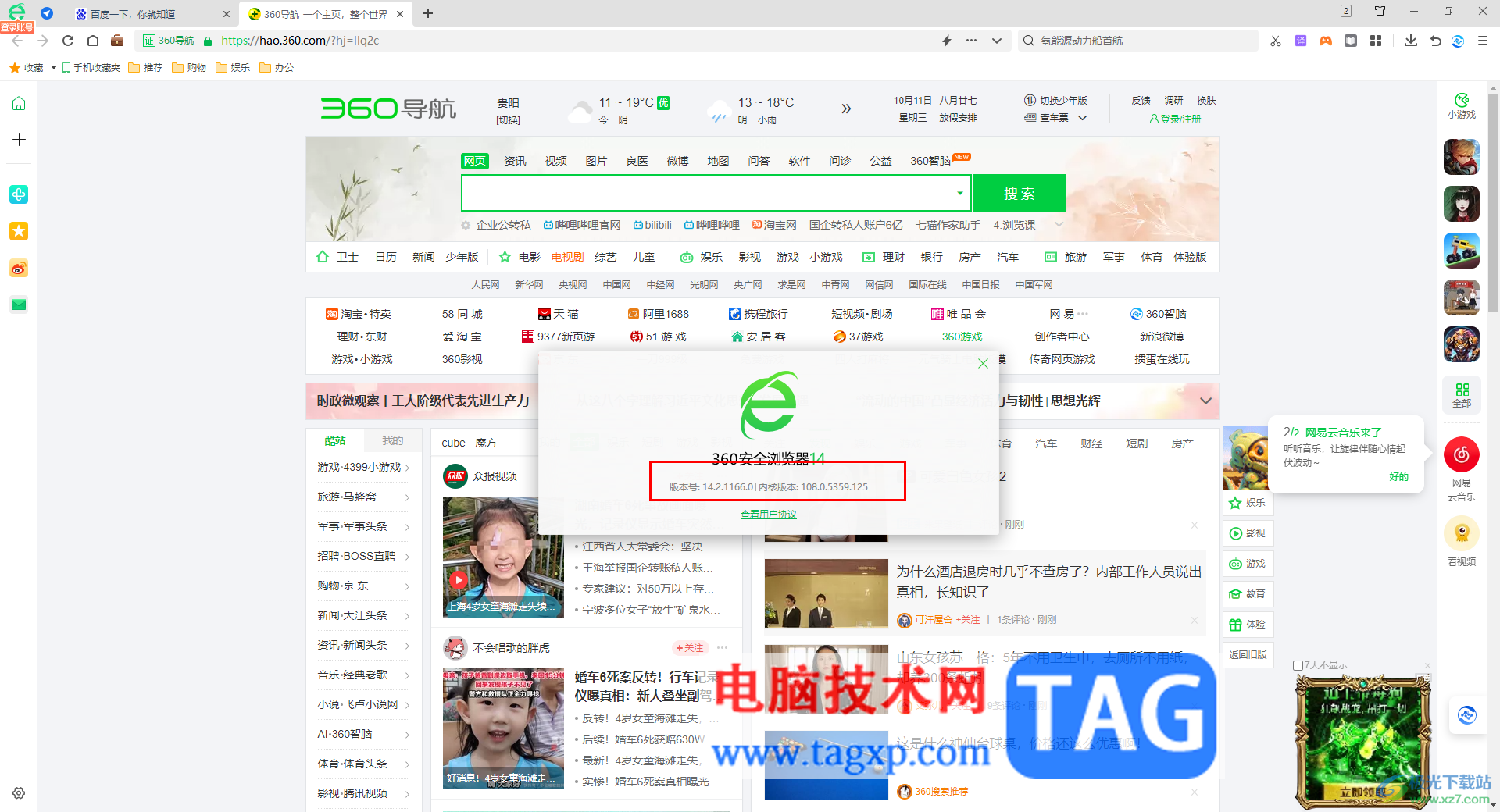Screen dimensions: 1500x812
Task: Open the extensions grid icon
Action: point(1376,41)
